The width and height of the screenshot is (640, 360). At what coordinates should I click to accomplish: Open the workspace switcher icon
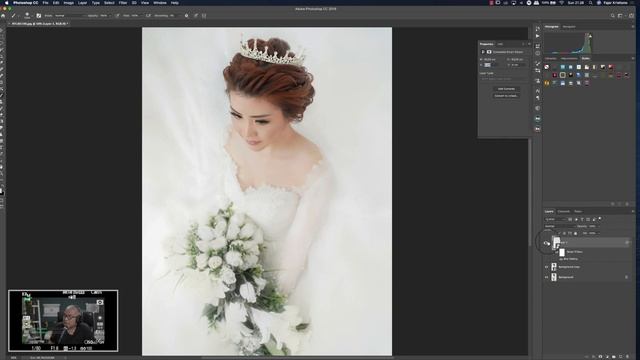(621, 16)
